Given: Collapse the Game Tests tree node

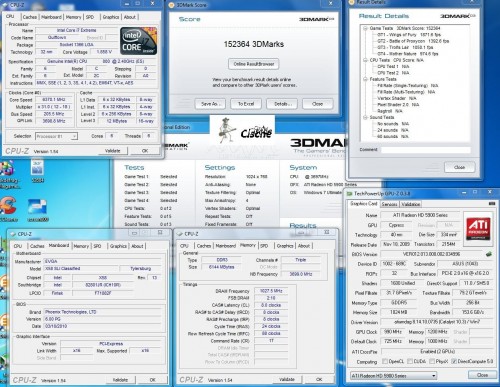Looking at the screenshot, I should [x=365, y=28].
